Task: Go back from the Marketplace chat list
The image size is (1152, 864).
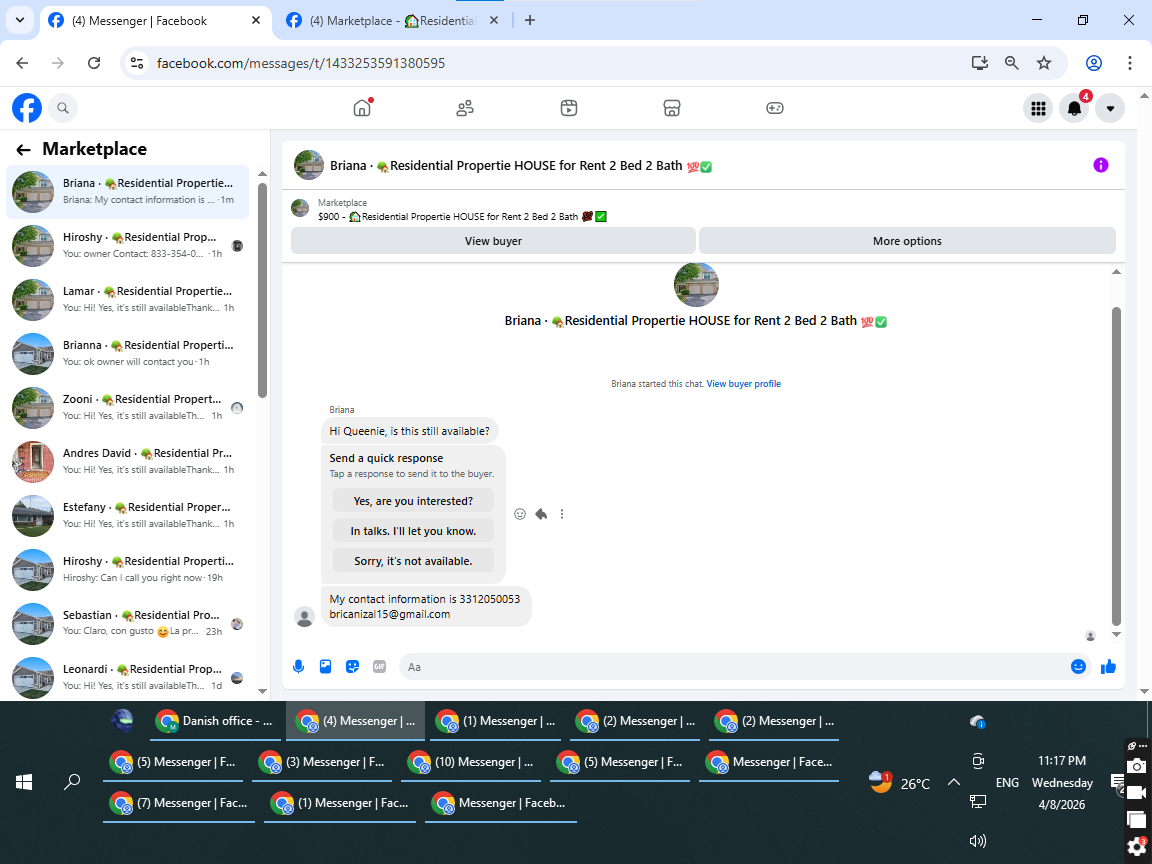Action: pyautogui.click(x=24, y=150)
